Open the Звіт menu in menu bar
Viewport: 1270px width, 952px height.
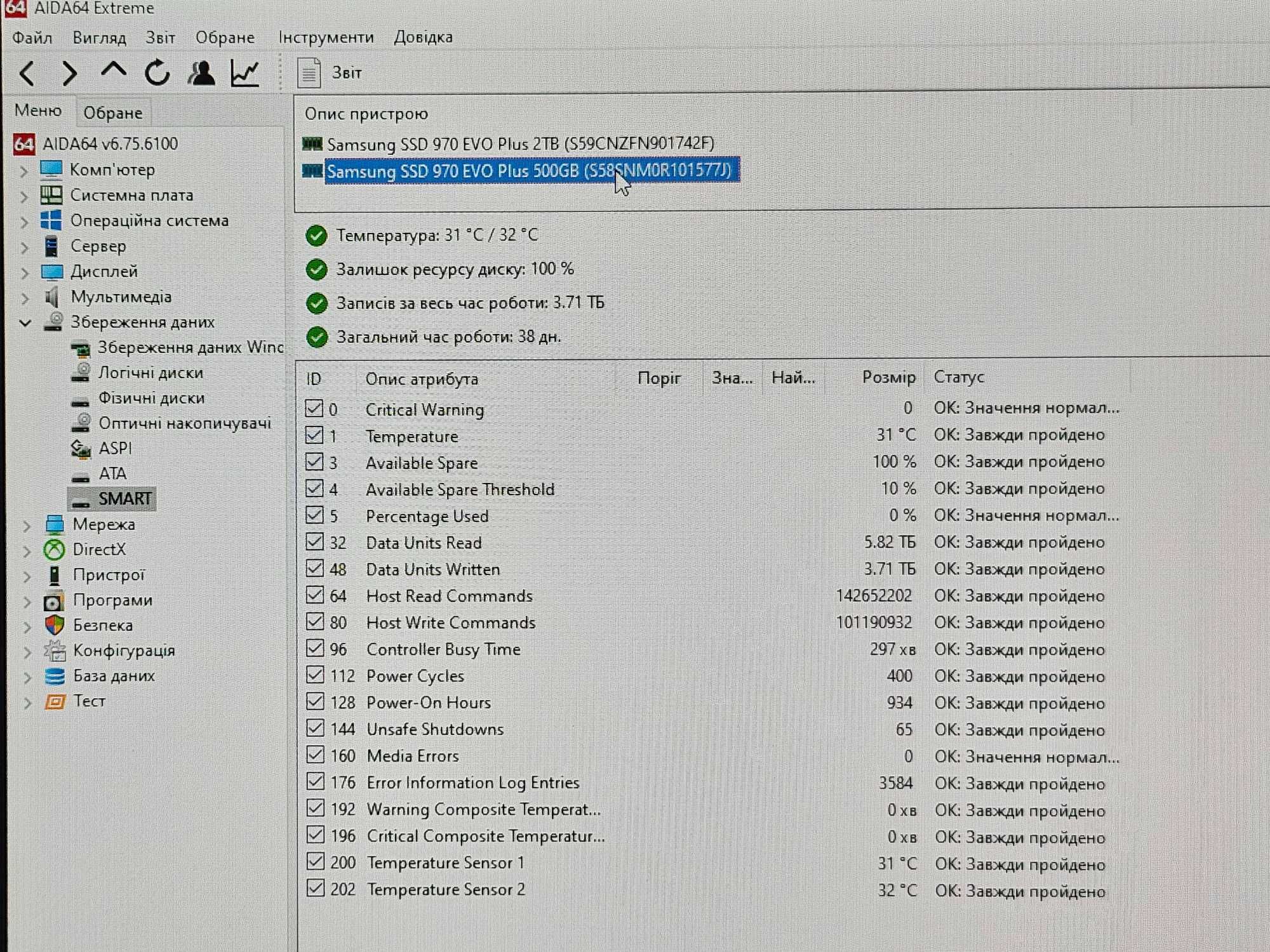tap(161, 38)
